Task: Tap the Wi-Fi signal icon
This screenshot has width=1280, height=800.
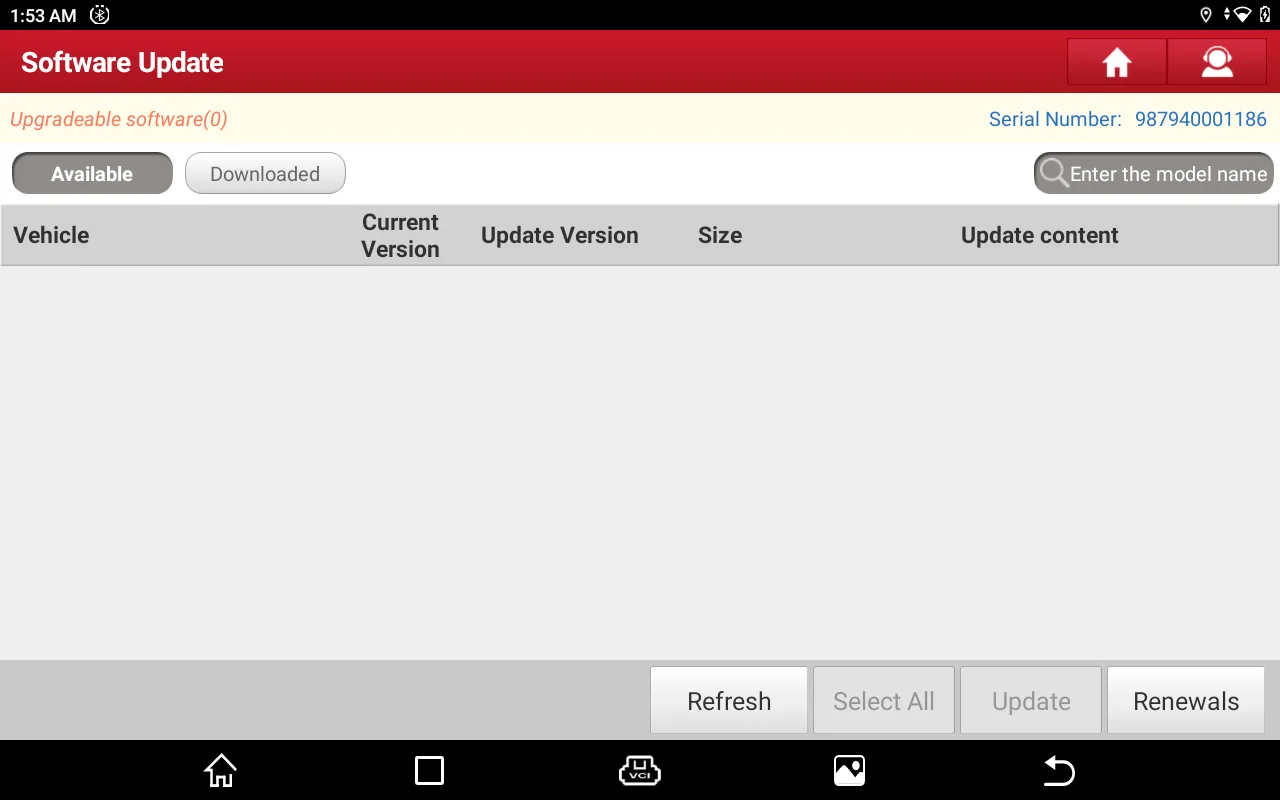Action: tap(1241, 15)
